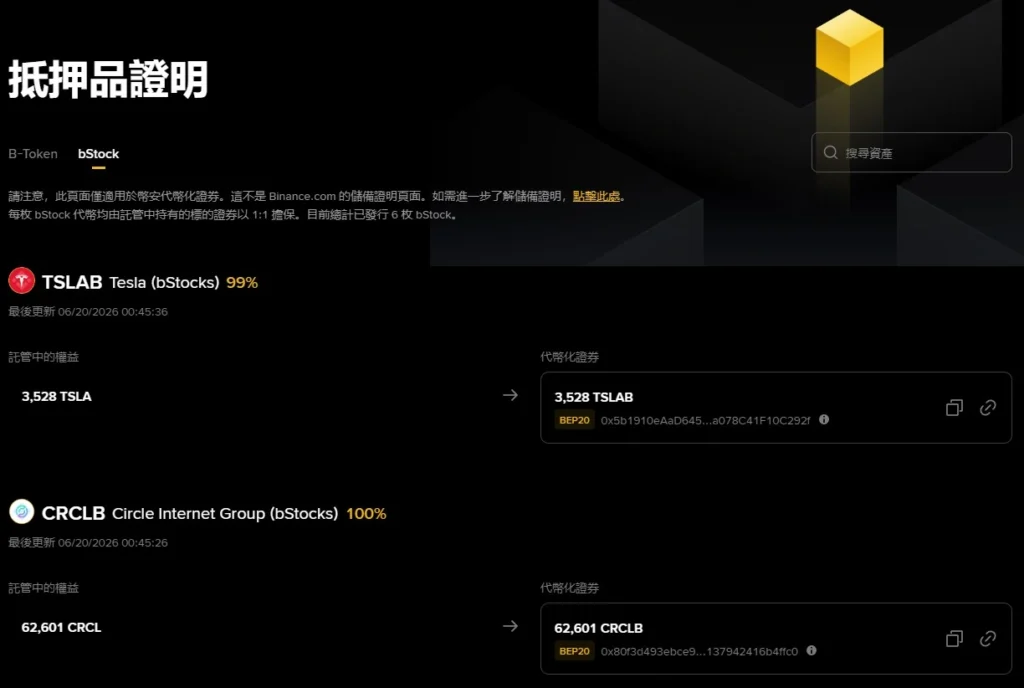Switch to the B-Token tab
Screen dimensions: 1024x688
pos(33,154)
